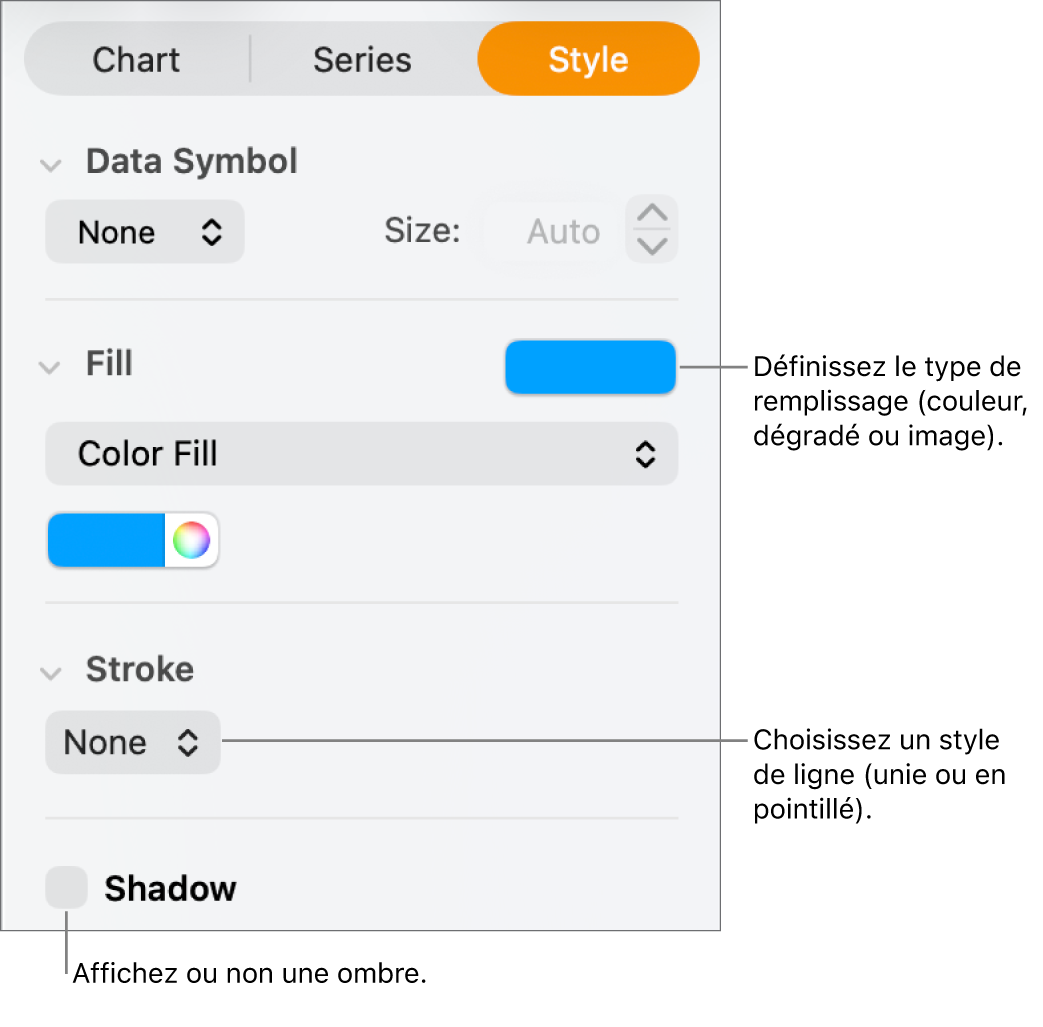The width and height of the screenshot is (1043, 1027).
Task: Click the down arrow of the Size stepper
Action: pyautogui.click(x=651, y=245)
